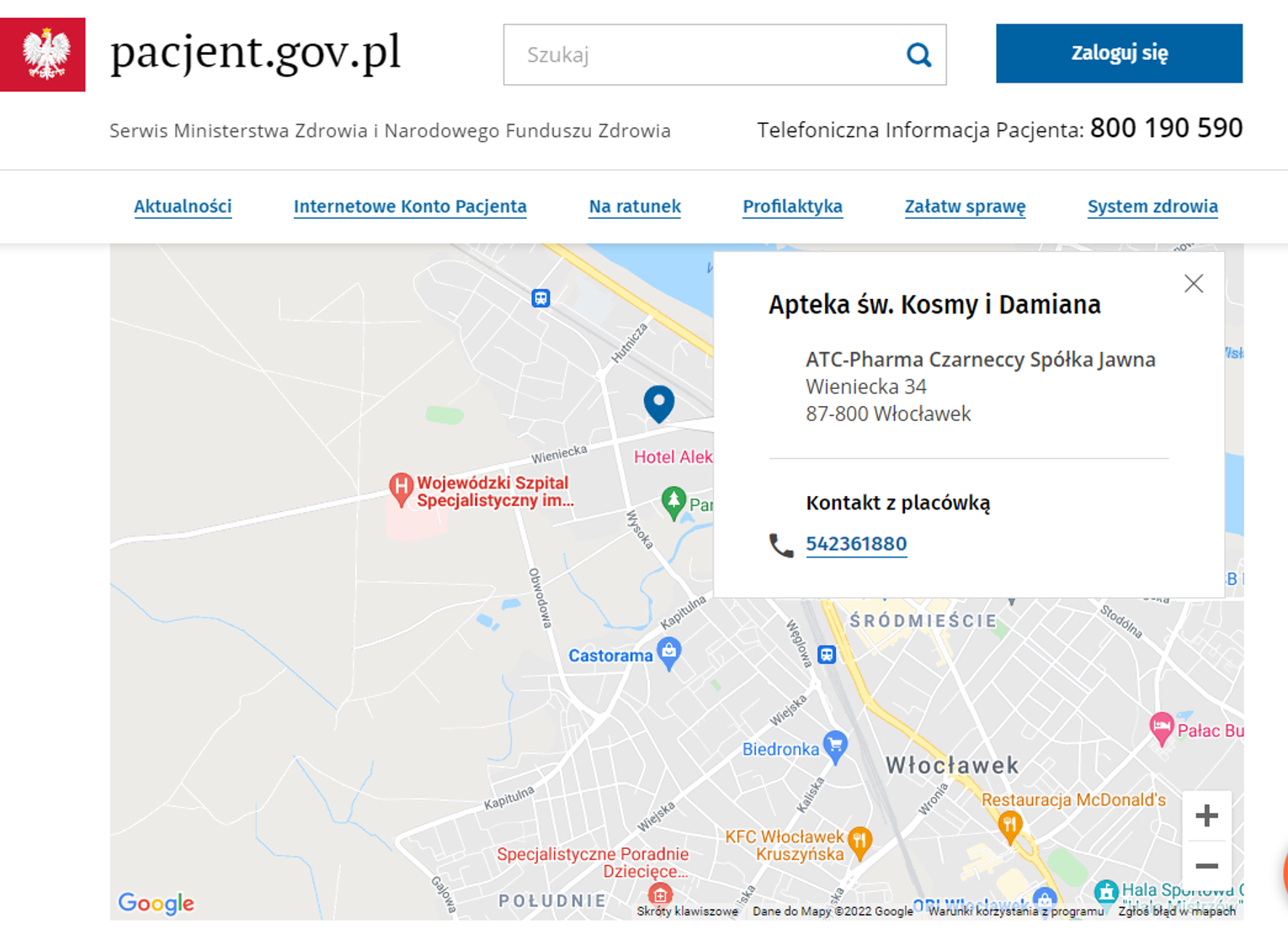Click the Biedronka map label

(x=780, y=749)
